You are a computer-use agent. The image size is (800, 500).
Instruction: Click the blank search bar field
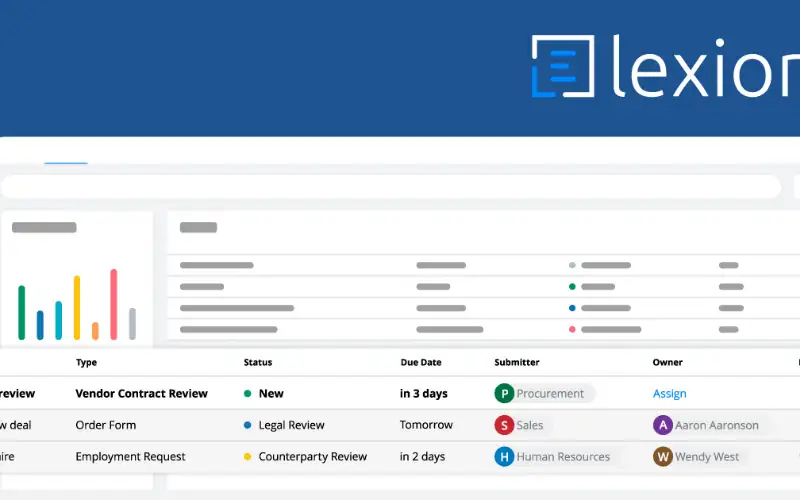[391, 187]
